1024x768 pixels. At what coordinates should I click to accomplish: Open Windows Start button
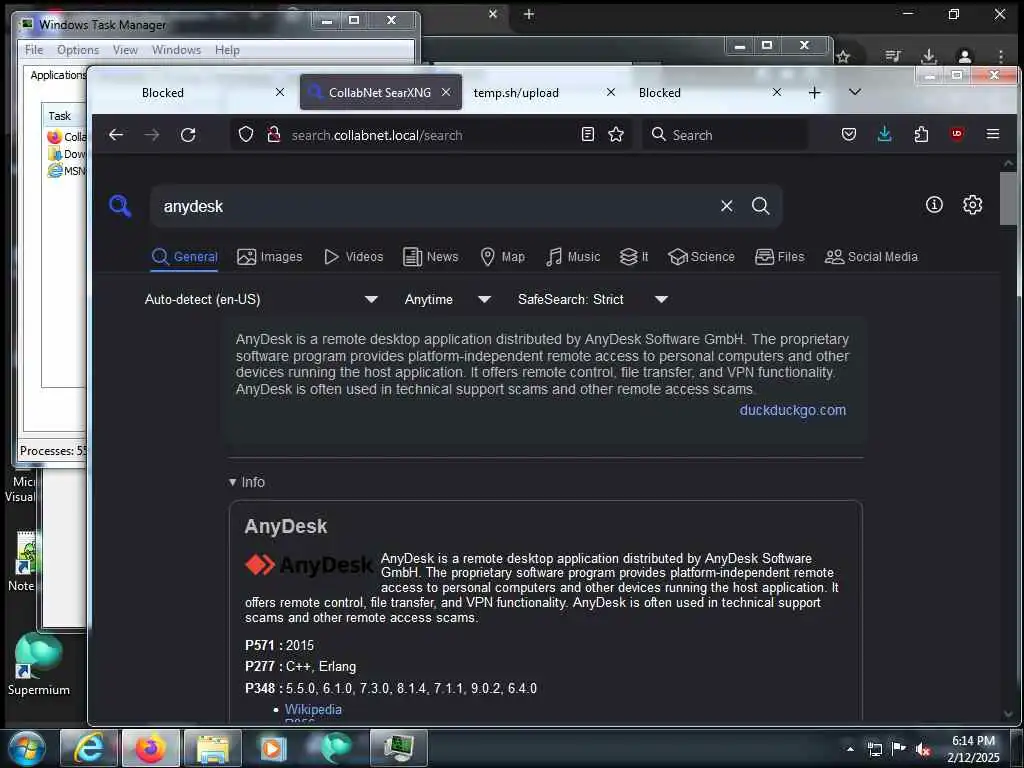coord(27,748)
